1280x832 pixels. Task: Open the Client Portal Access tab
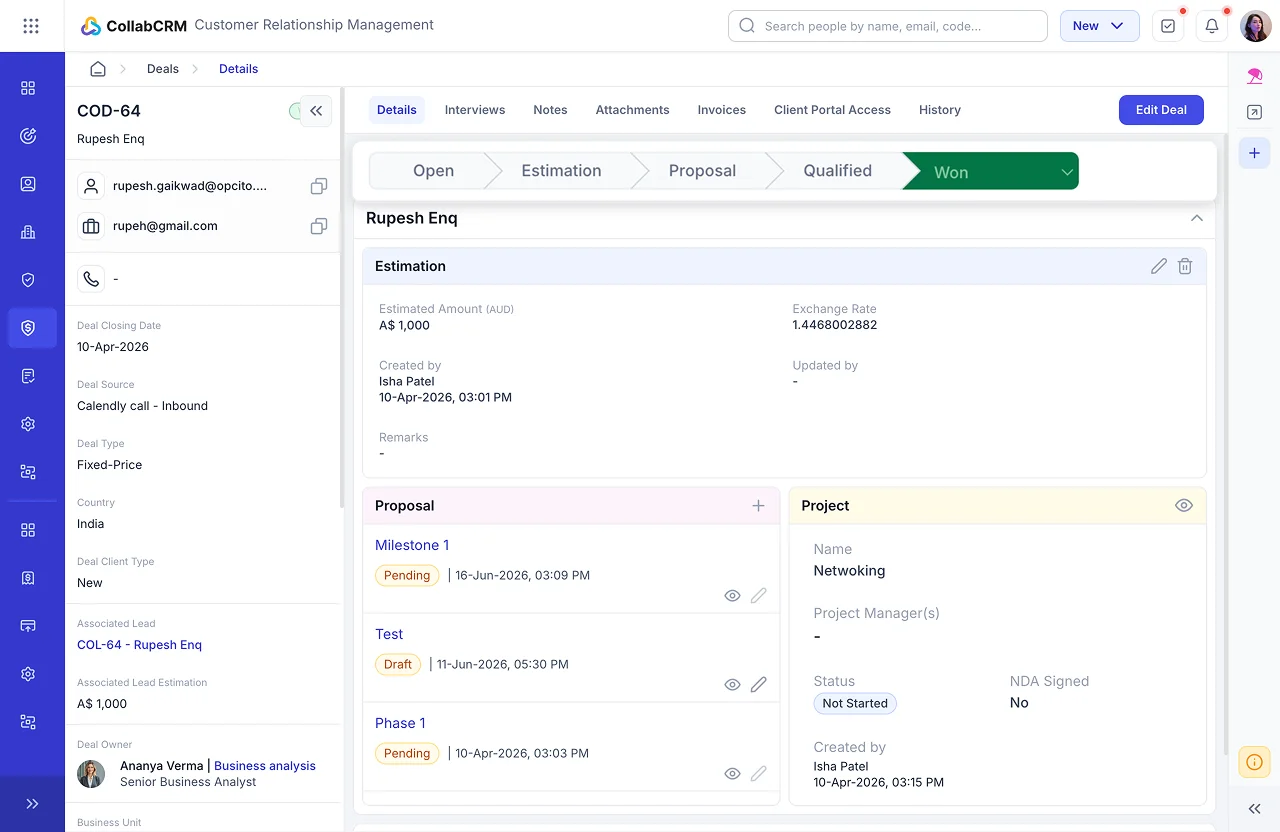tap(832, 110)
